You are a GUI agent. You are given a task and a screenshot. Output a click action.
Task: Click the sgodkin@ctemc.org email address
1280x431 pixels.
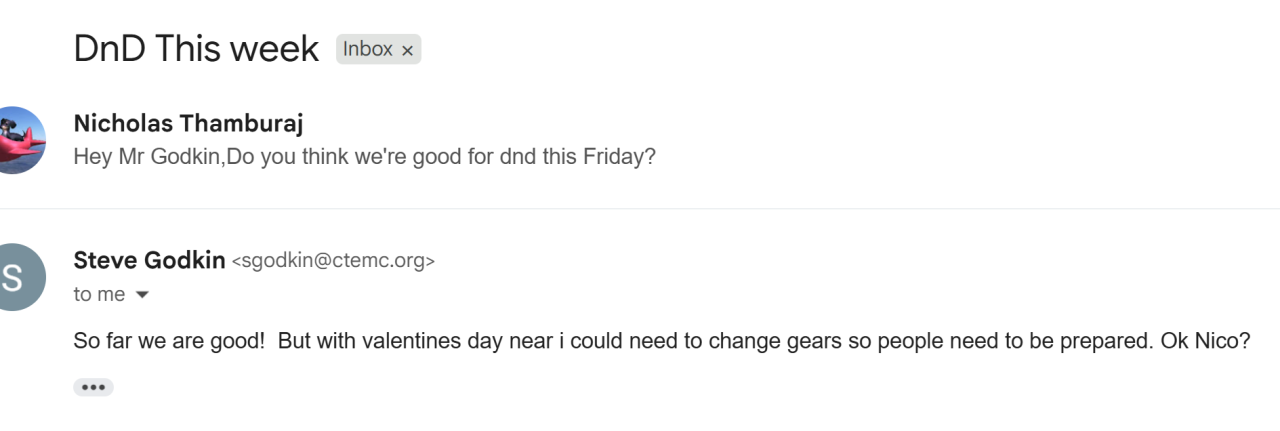pos(334,261)
